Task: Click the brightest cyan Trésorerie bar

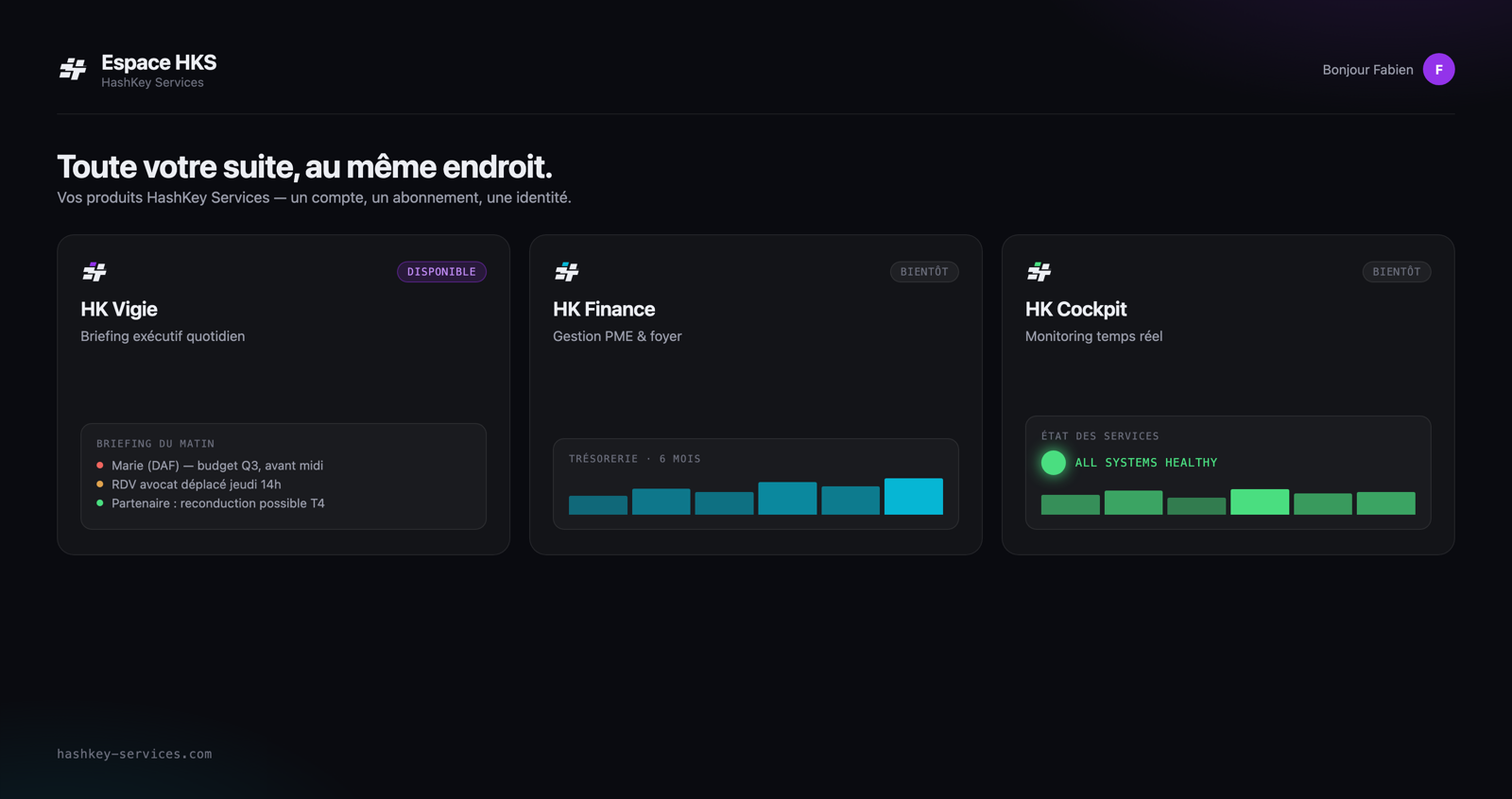Action: pyautogui.click(x=914, y=497)
